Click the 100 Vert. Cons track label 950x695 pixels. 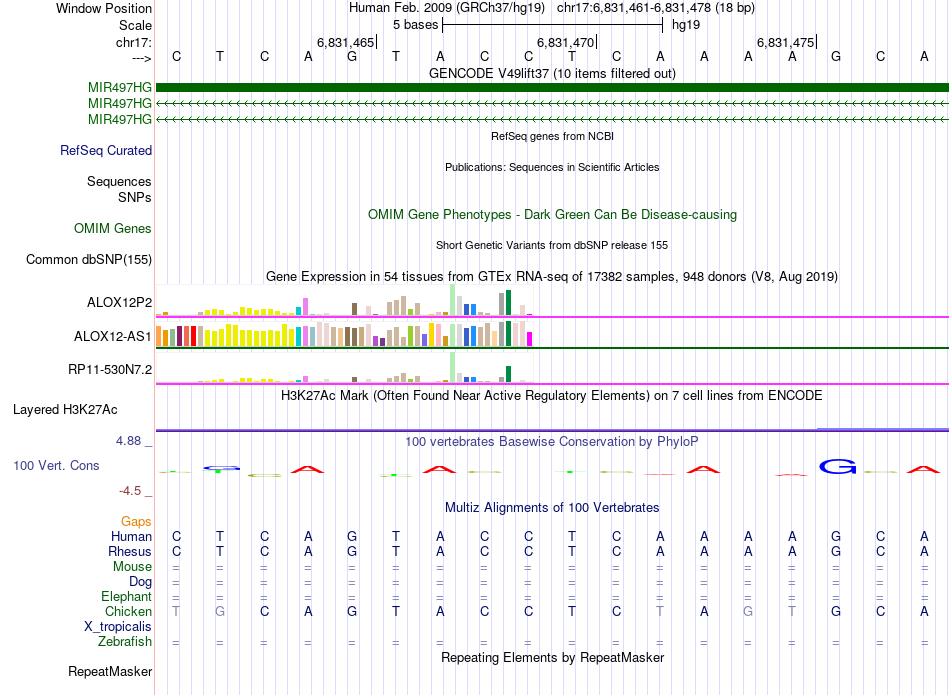[56, 465]
